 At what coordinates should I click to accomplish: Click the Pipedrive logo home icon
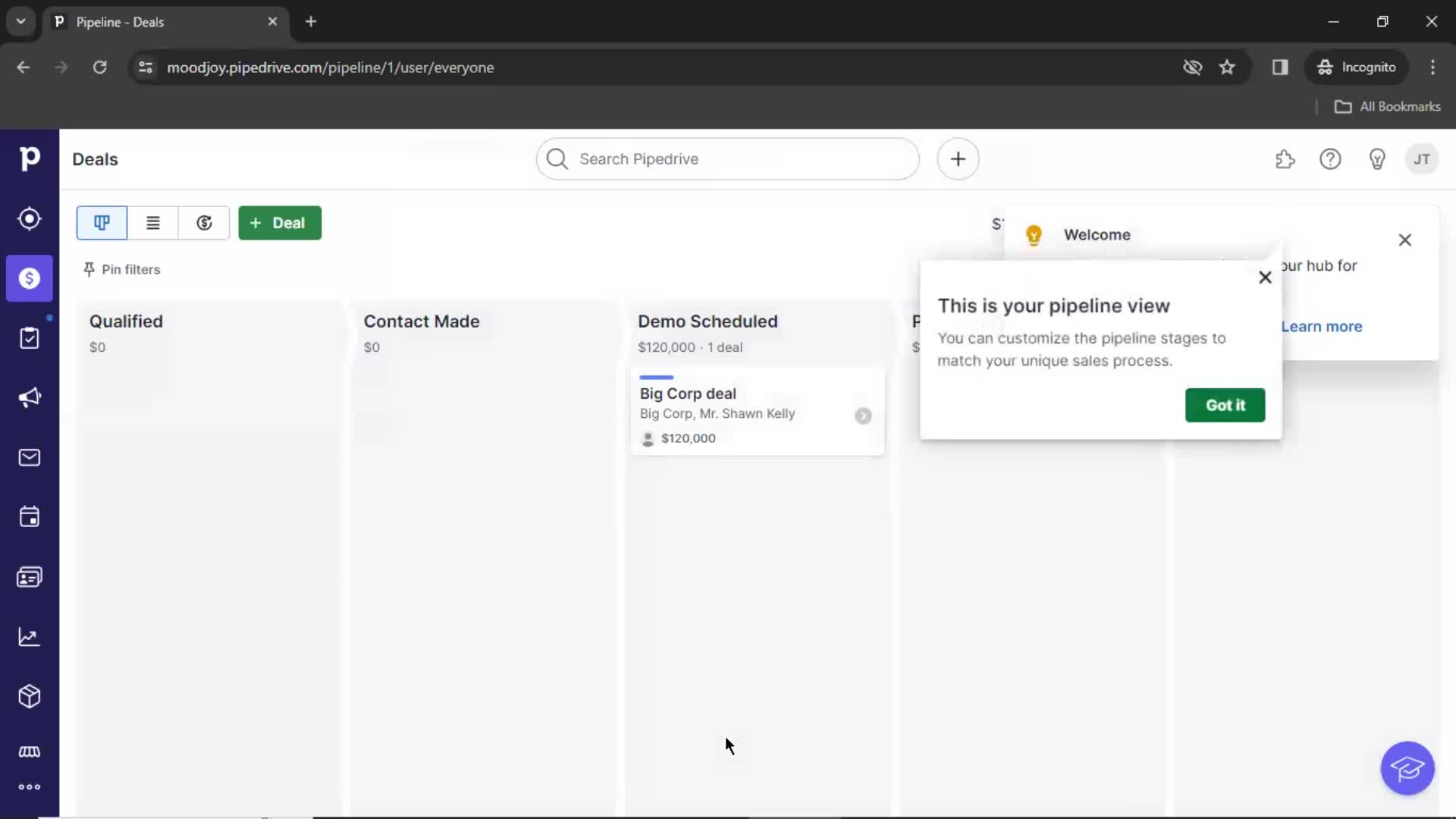(29, 159)
